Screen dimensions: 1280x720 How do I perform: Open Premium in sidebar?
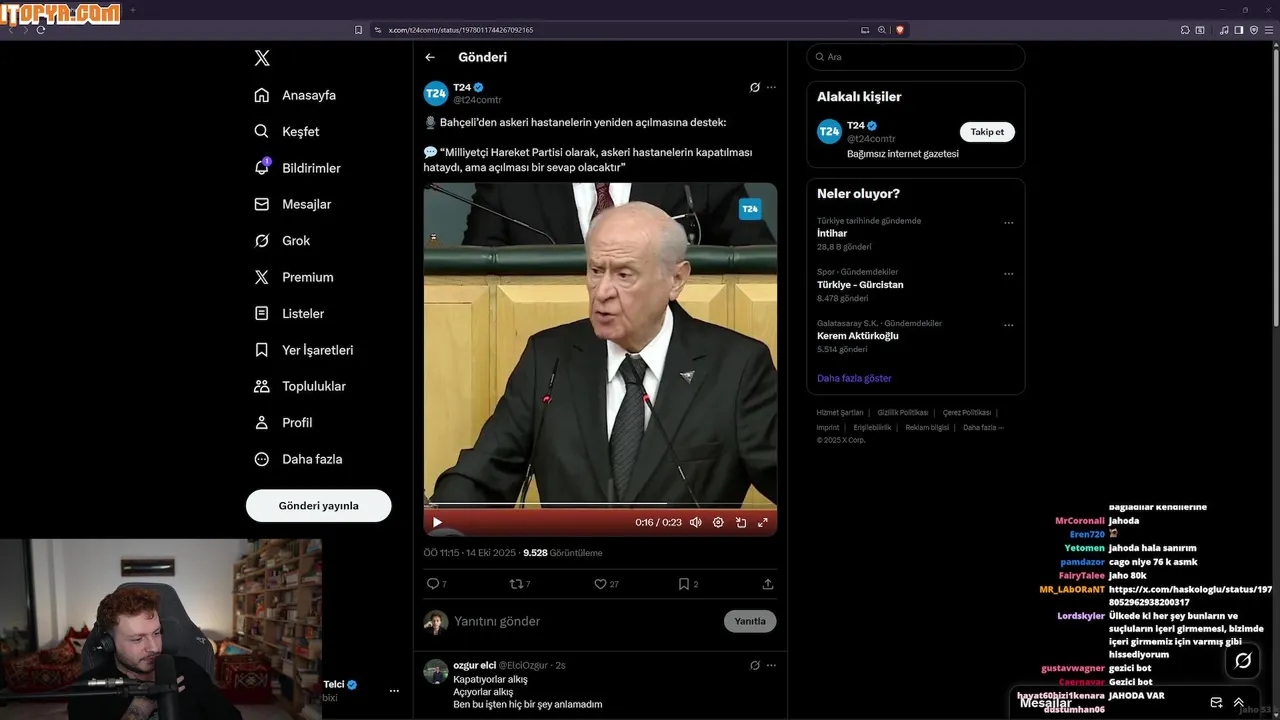[x=294, y=277]
